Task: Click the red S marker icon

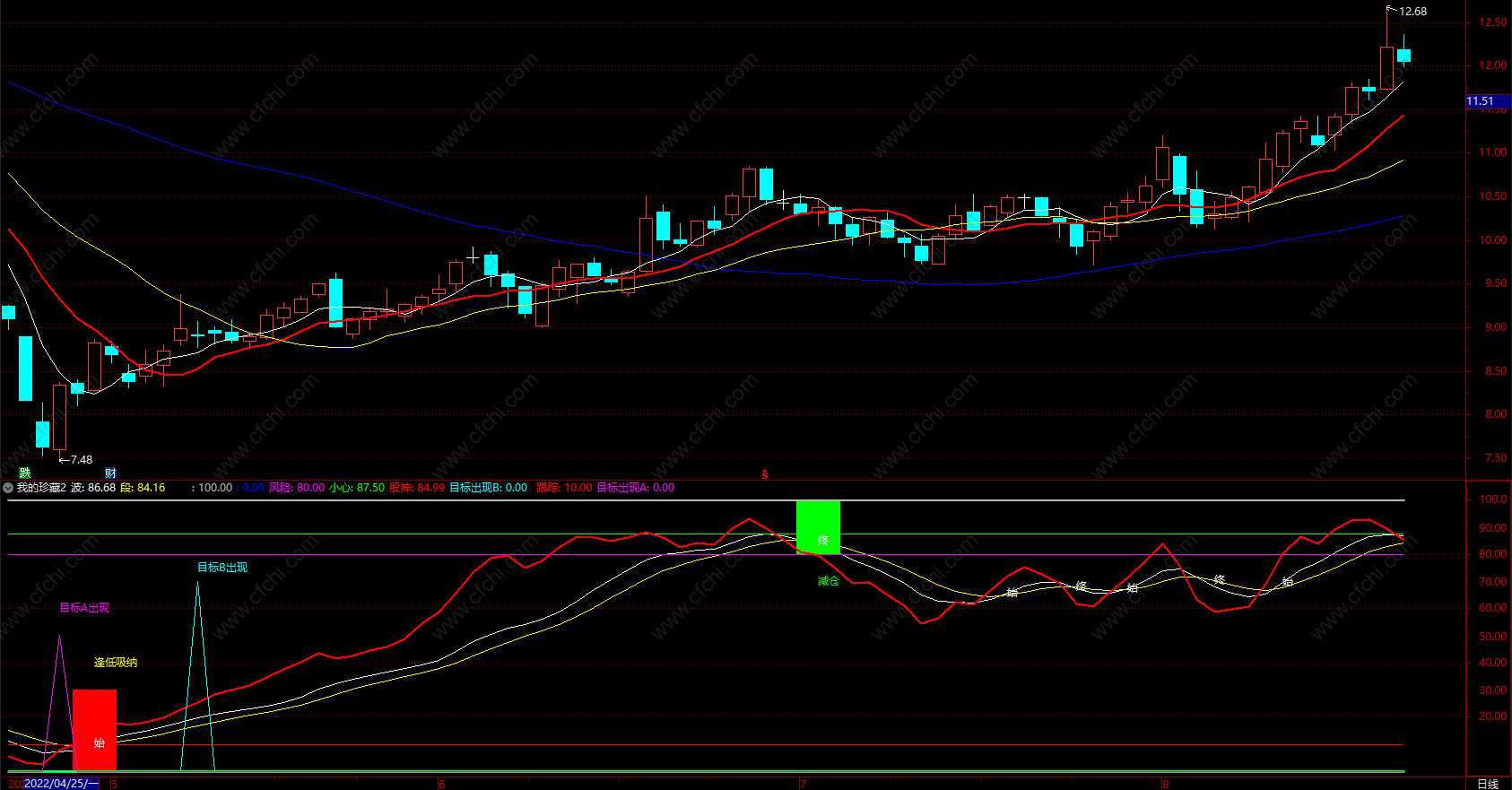Action: 765,474
